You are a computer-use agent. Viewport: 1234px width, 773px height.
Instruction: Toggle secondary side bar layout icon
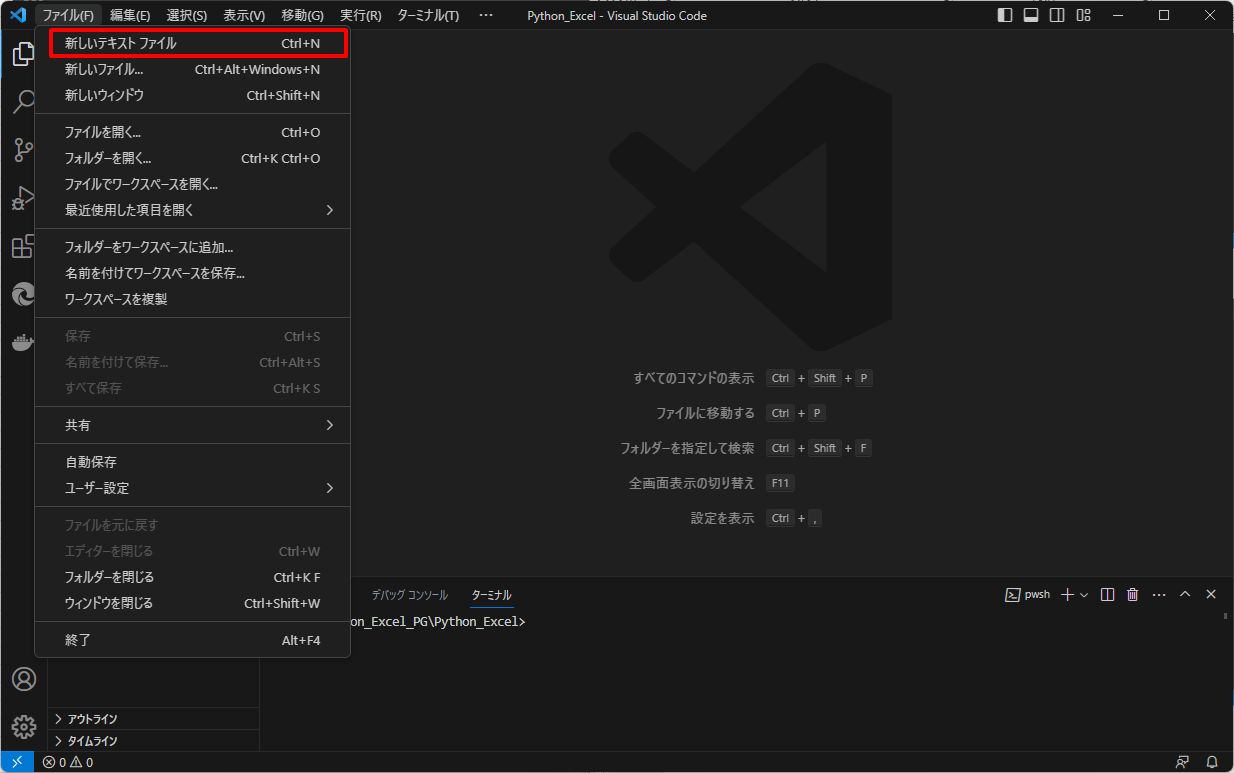pyautogui.click(x=1057, y=15)
